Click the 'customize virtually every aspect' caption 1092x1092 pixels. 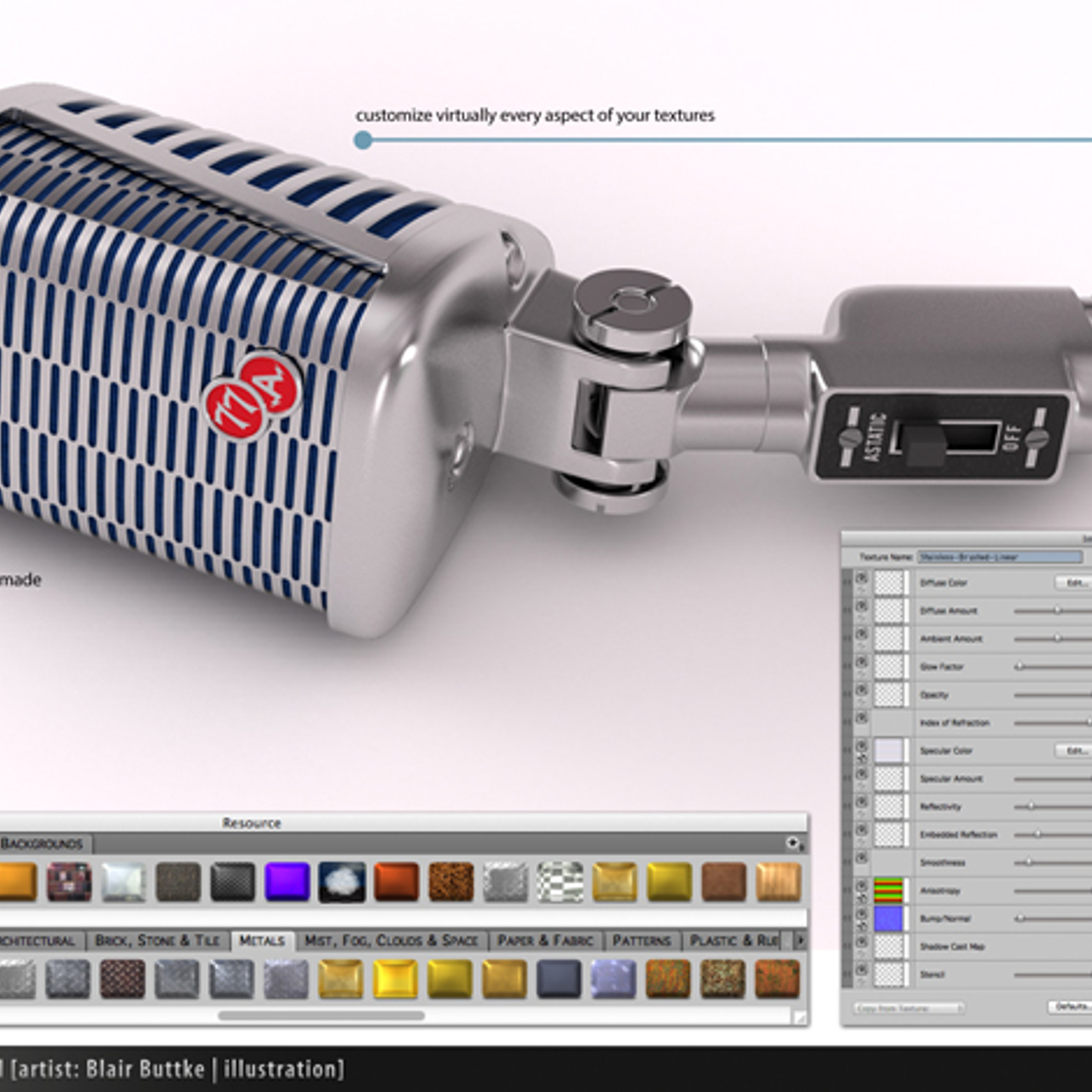(535, 115)
